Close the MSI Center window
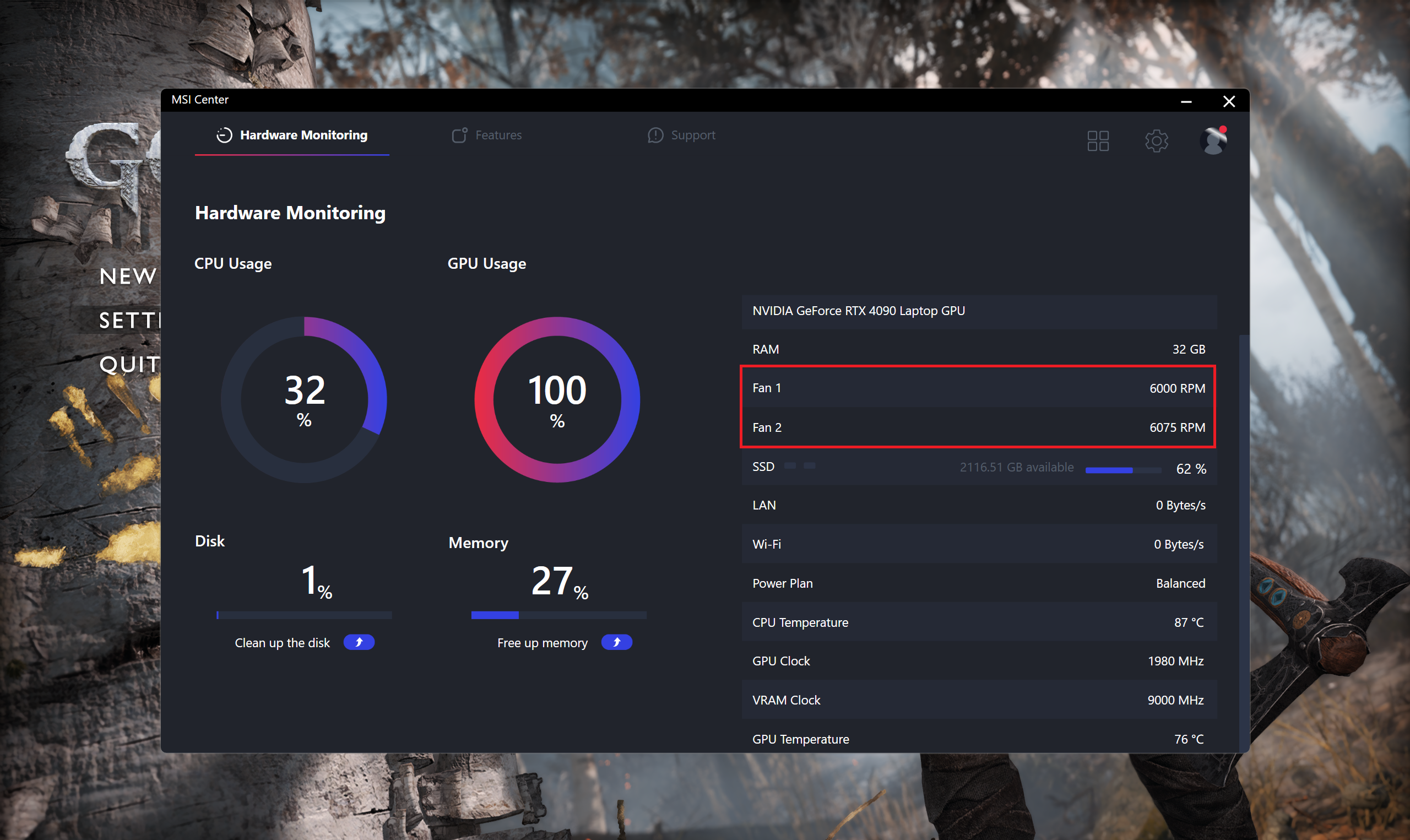Screen dimensions: 1410x840 click(1229, 101)
